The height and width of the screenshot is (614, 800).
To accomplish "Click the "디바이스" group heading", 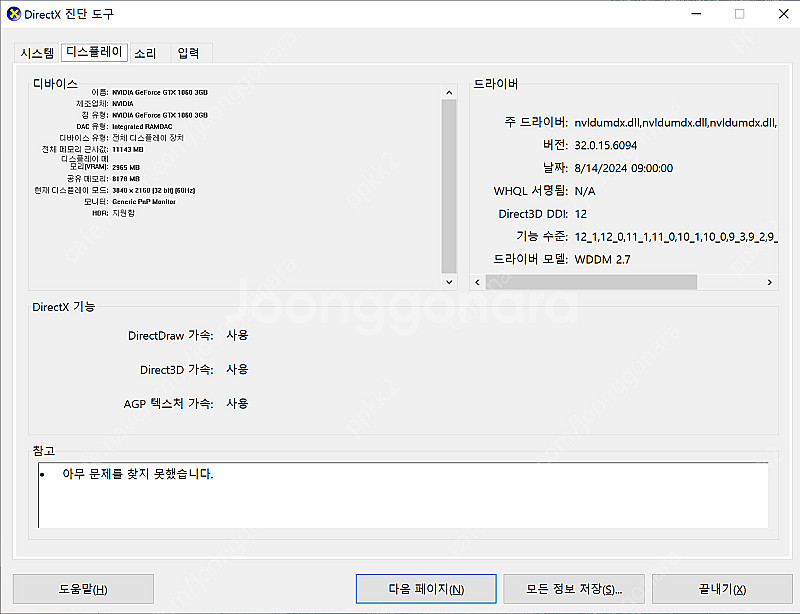I will (x=55, y=84).
